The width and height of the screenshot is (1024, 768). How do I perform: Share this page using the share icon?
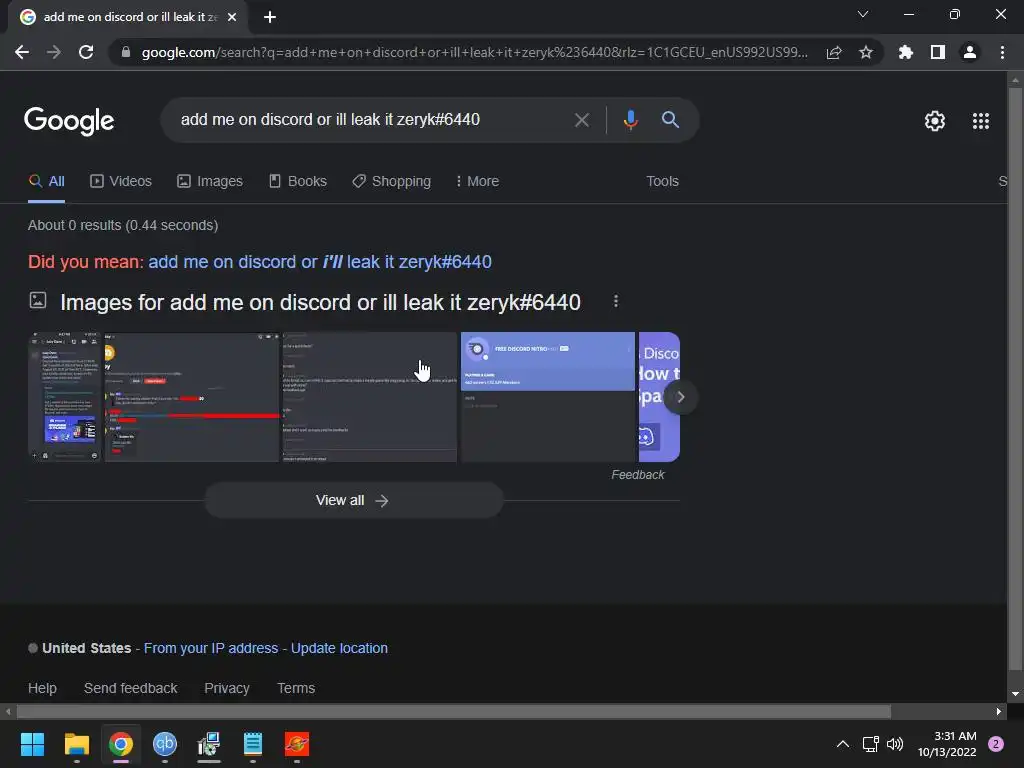[x=834, y=52]
